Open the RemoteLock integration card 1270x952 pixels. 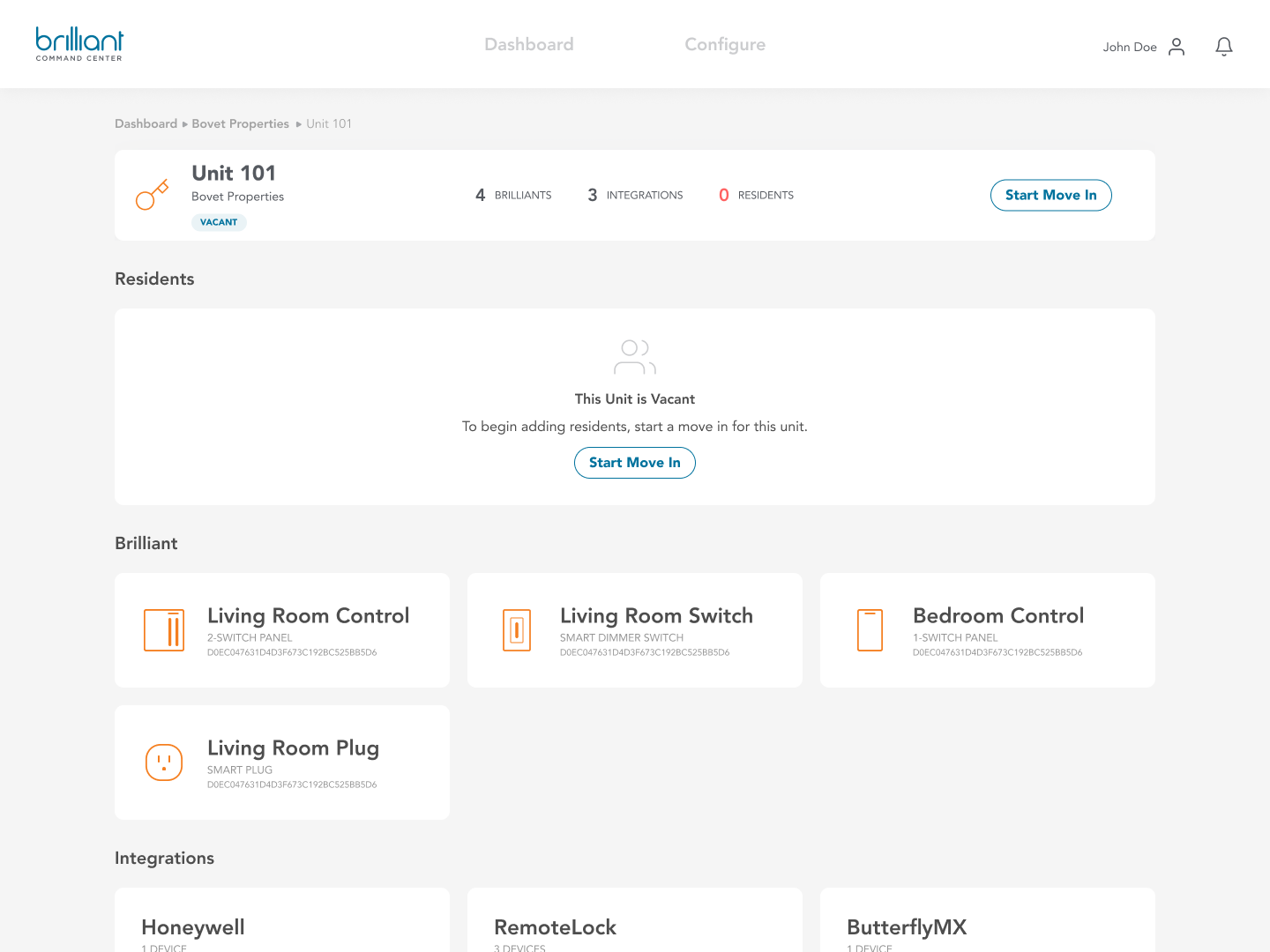(x=635, y=920)
